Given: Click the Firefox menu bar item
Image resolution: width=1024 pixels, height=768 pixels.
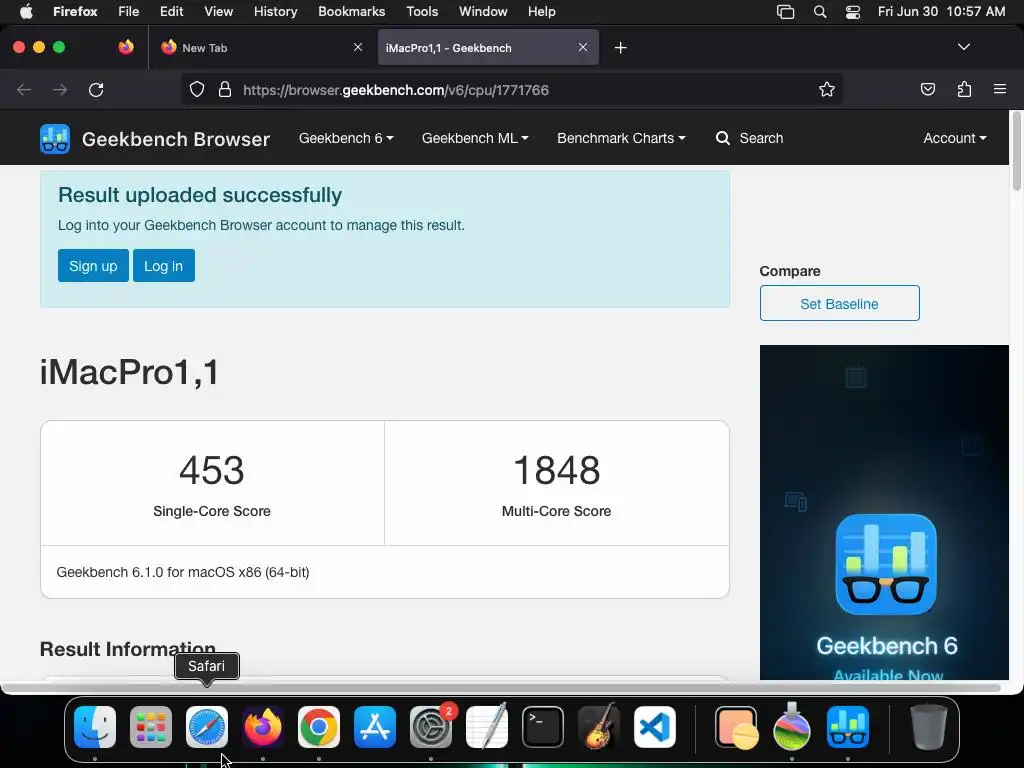Looking at the screenshot, I should (75, 12).
